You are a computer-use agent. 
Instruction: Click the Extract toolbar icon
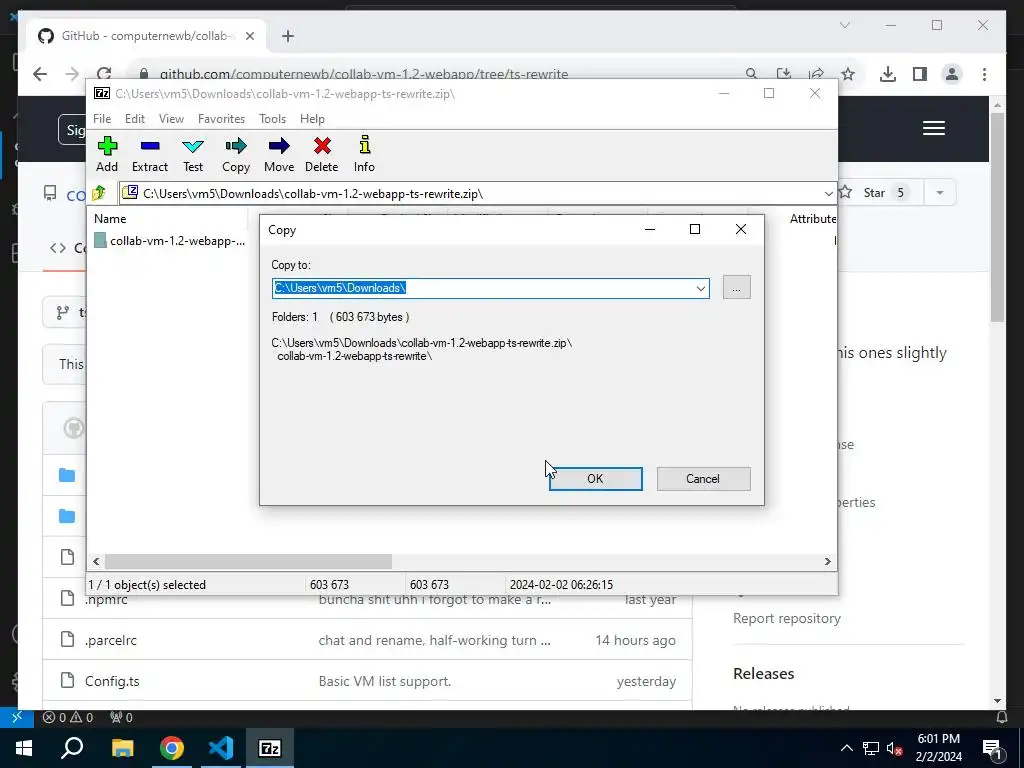click(150, 154)
